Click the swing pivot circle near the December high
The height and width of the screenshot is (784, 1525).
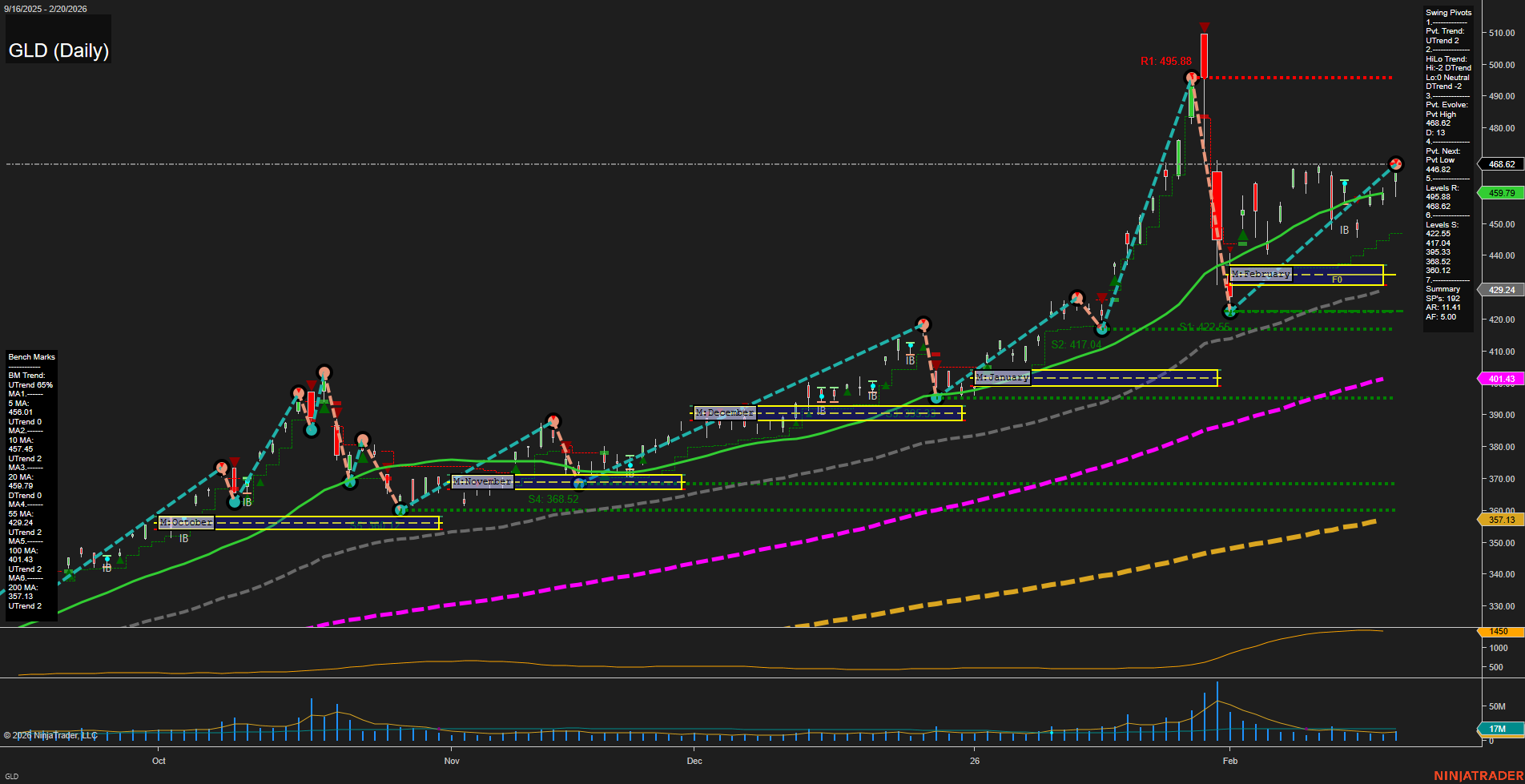(923, 324)
